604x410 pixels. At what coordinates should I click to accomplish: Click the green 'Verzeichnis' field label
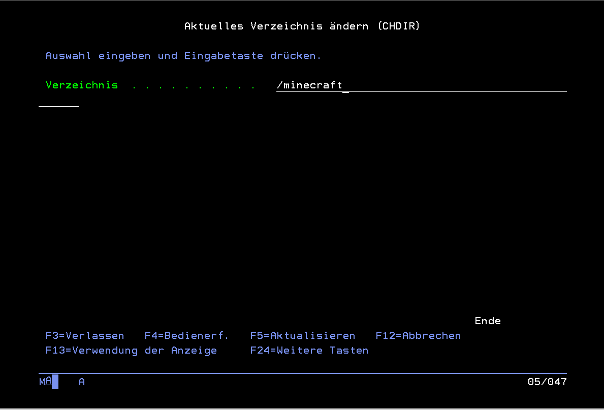(82, 85)
